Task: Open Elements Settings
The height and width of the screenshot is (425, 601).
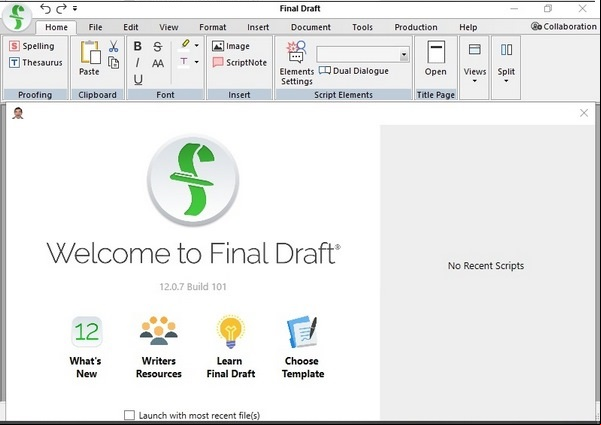Action: [297, 63]
